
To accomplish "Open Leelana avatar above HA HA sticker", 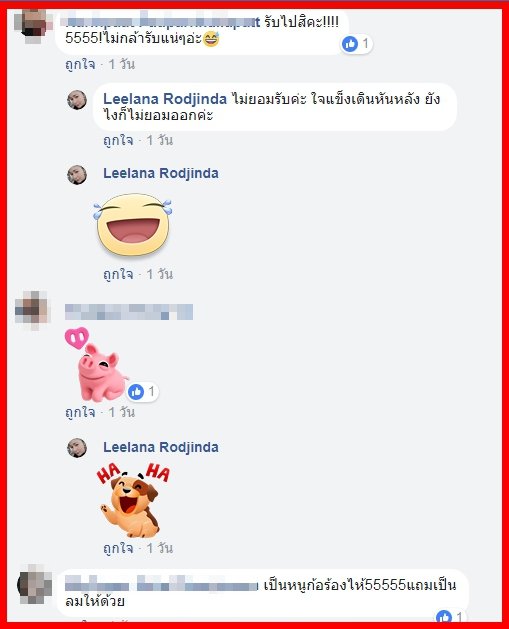I will (x=77, y=448).
